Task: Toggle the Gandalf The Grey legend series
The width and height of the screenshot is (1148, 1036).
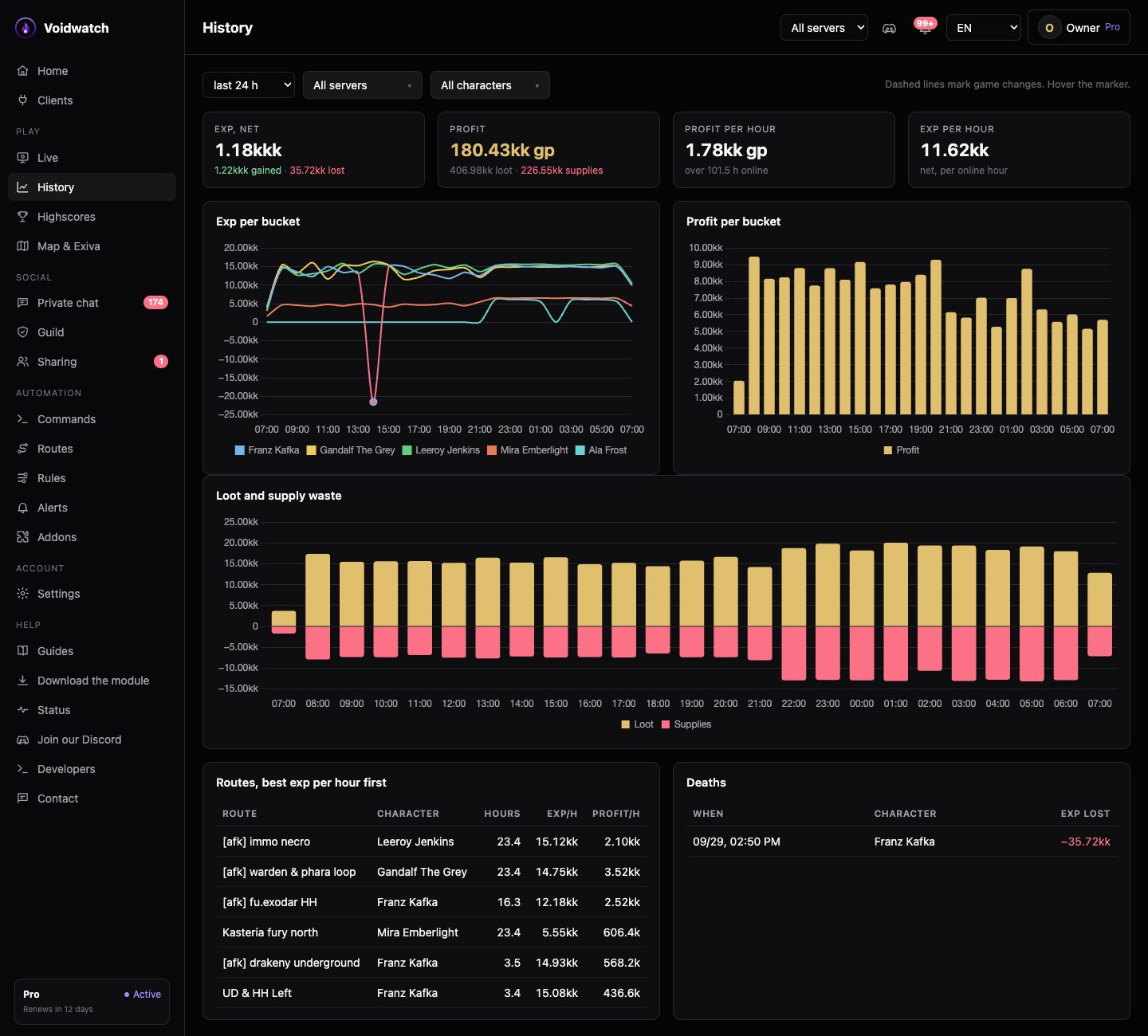Action: point(351,450)
